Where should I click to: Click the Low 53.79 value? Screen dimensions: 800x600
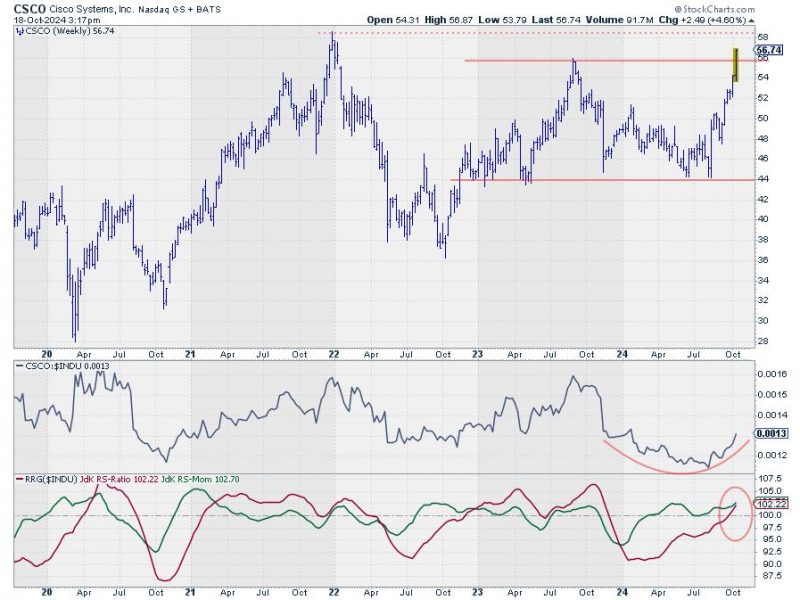(x=503, y=20)
